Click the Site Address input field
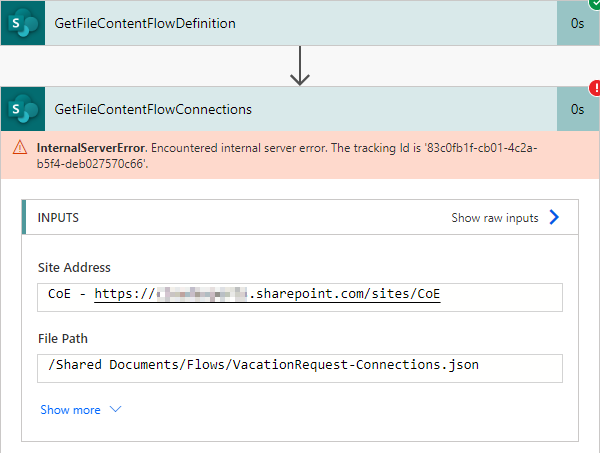 [x=300, y=296]
